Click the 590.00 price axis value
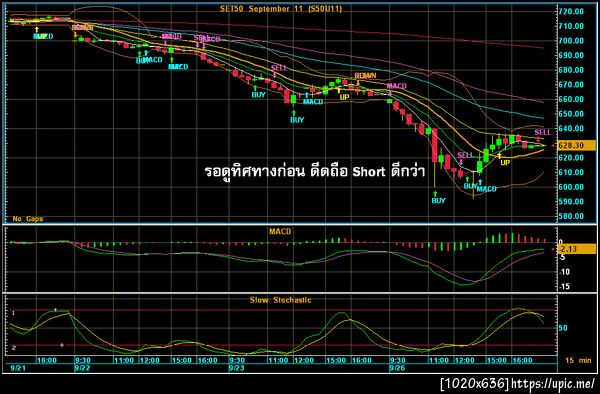The image size is (600, 394). click(571, 202)
